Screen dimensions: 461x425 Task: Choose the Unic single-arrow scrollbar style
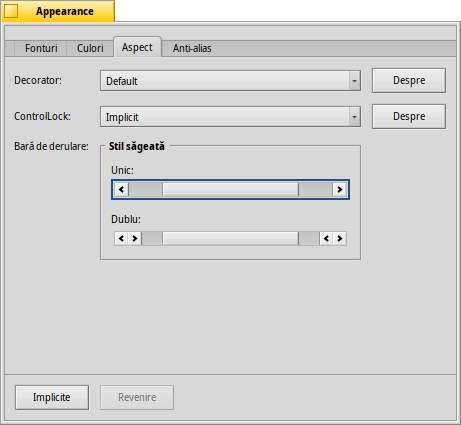tap(230, 190)
